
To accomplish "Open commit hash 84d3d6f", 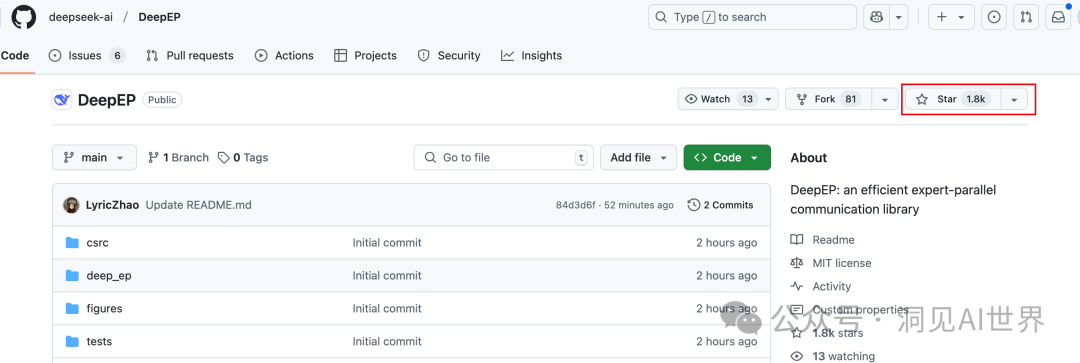I will (x=576, y=205).
